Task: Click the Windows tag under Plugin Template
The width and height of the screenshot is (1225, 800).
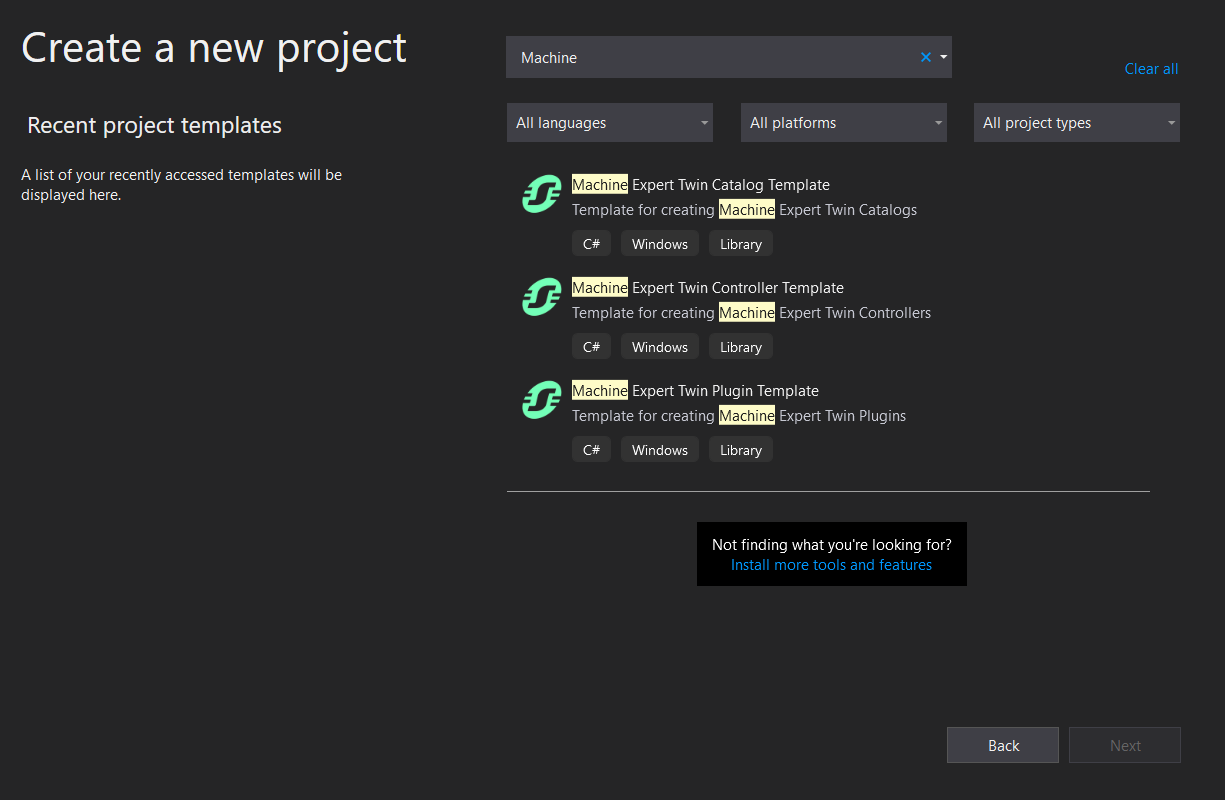Action: tap(660, 450)
